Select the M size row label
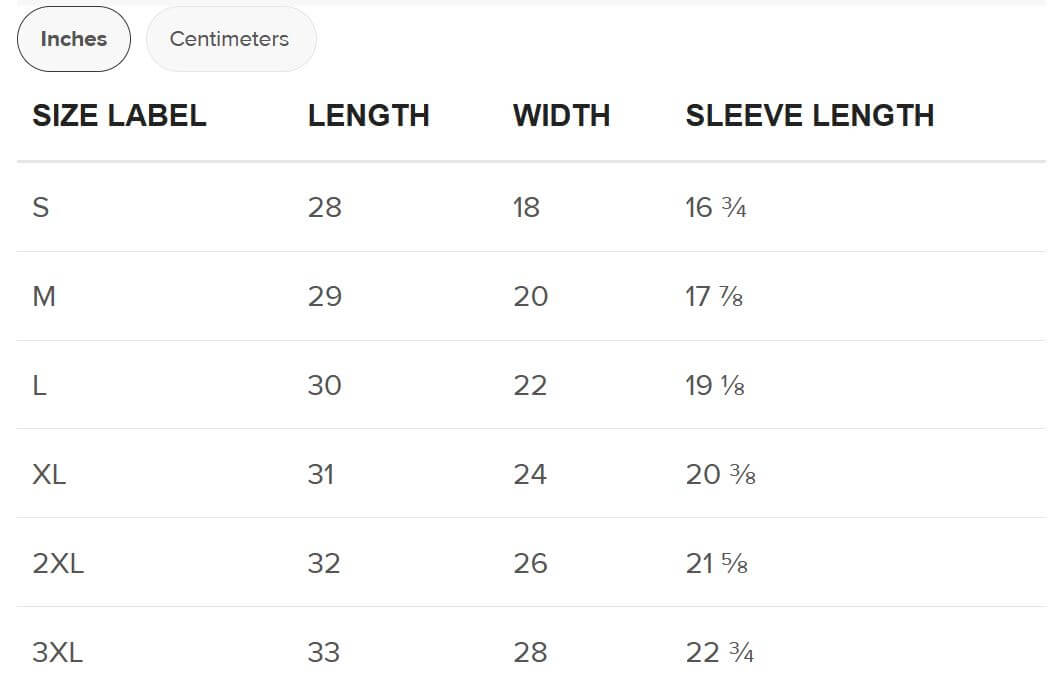The height and width of the screenshot is (686, 1063). pyautogui.click(x=44, y=296)
